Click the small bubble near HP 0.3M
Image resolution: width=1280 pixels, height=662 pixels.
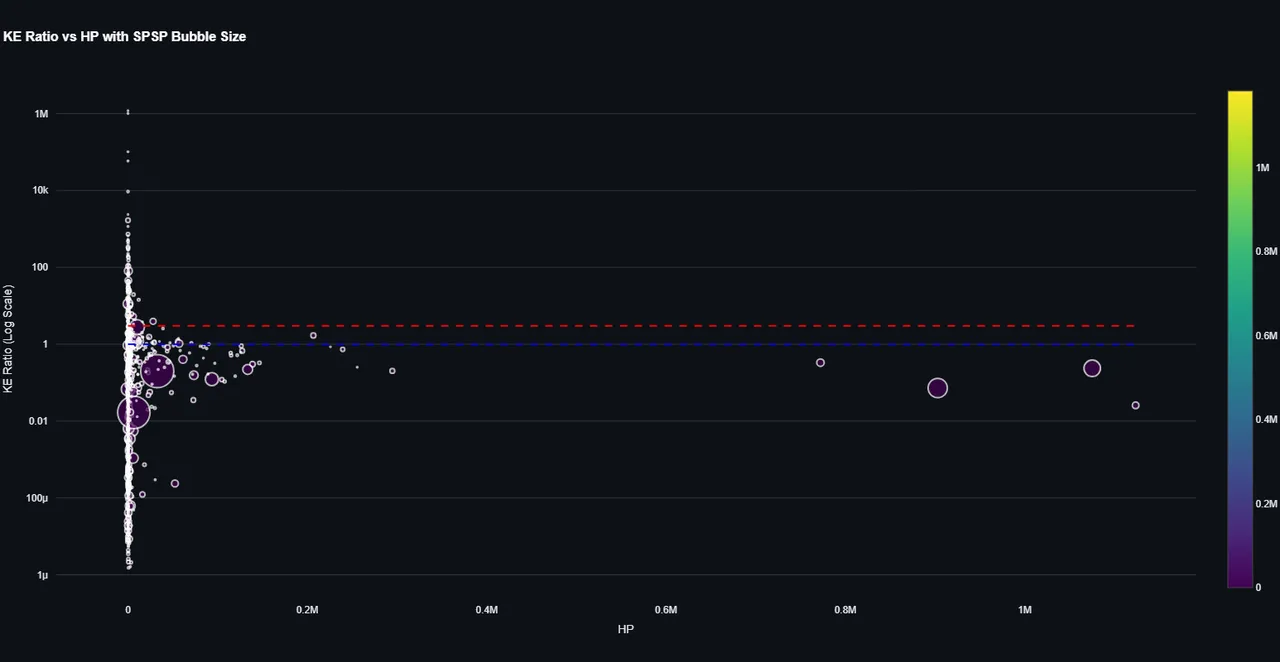tap(392, 371)
